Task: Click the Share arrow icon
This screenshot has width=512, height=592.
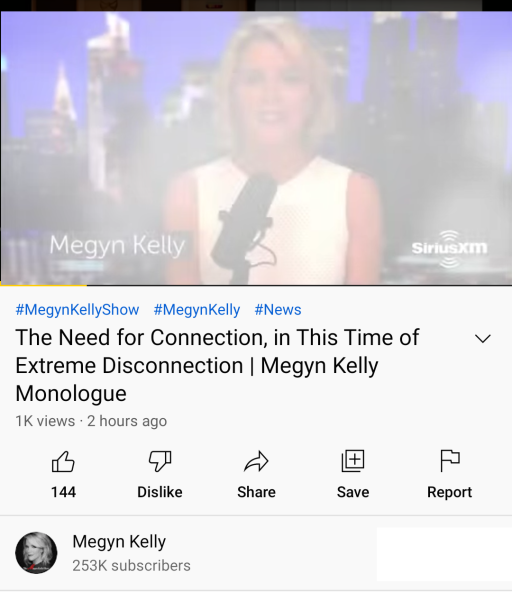Action: pyautogui.click(x=256, y=461)
